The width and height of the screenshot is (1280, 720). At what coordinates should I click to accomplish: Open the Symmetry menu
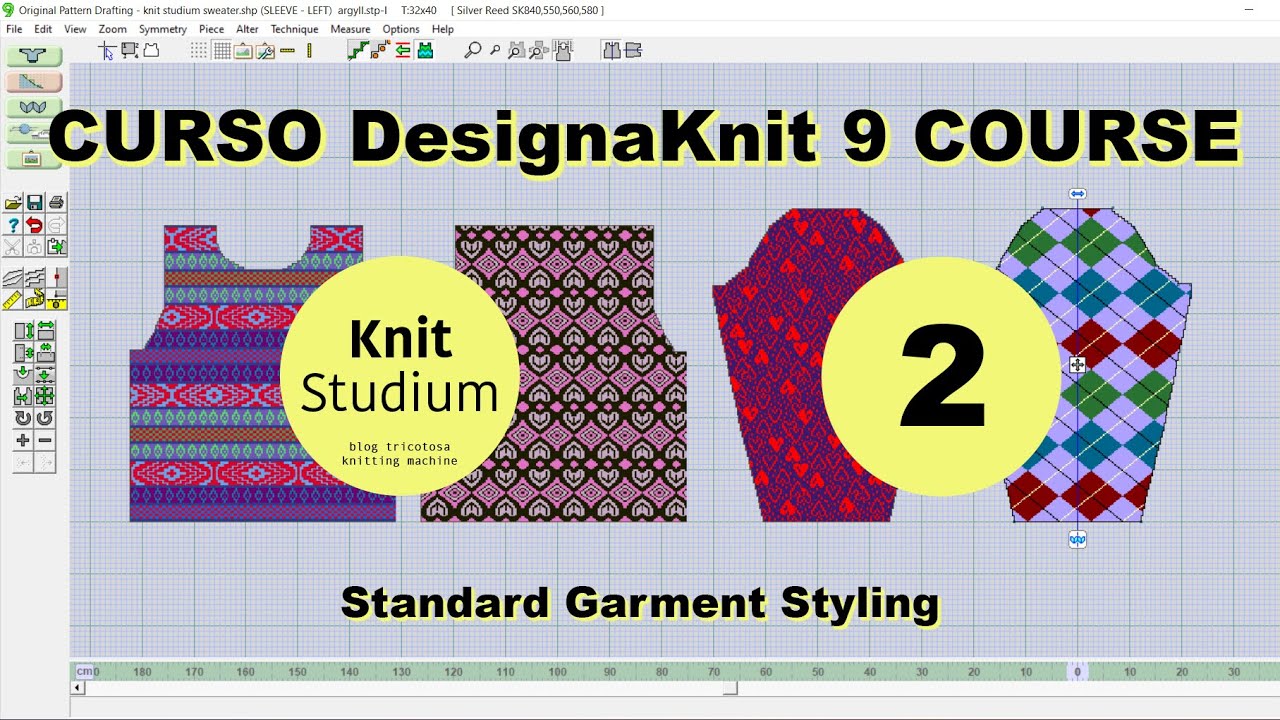coord(163,29)
